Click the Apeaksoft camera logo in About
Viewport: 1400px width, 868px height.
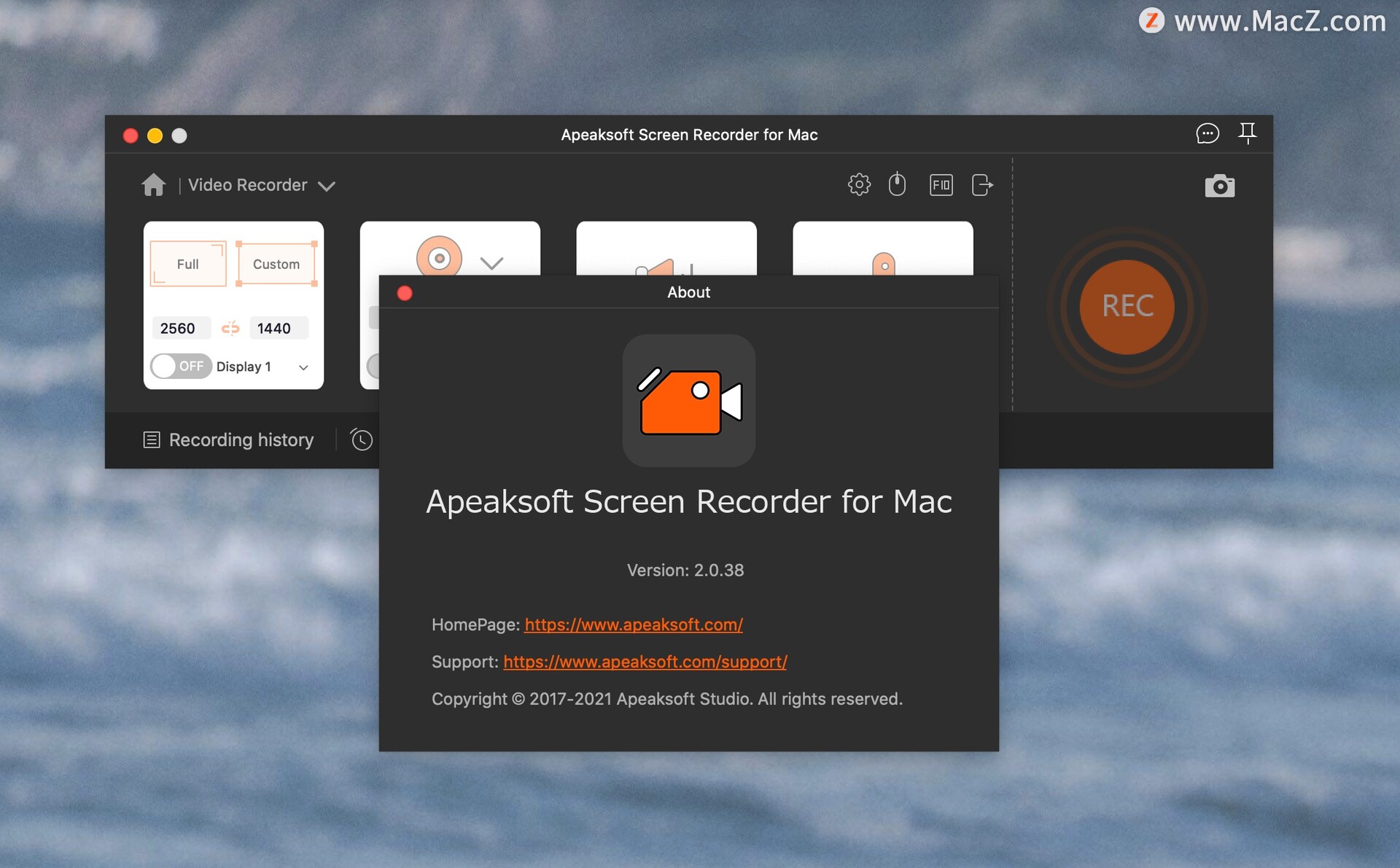pos(689,401)
